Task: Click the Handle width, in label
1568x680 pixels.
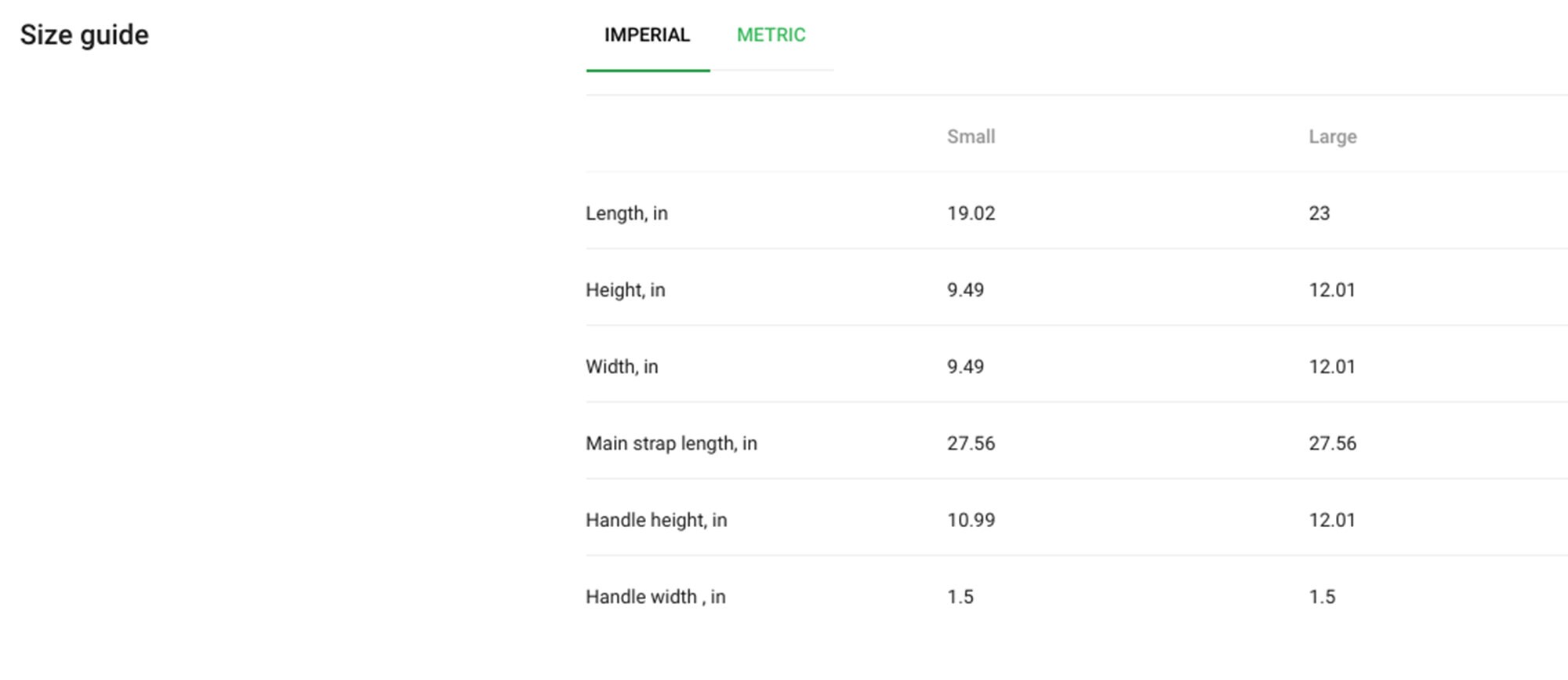Action: (655, 597)
